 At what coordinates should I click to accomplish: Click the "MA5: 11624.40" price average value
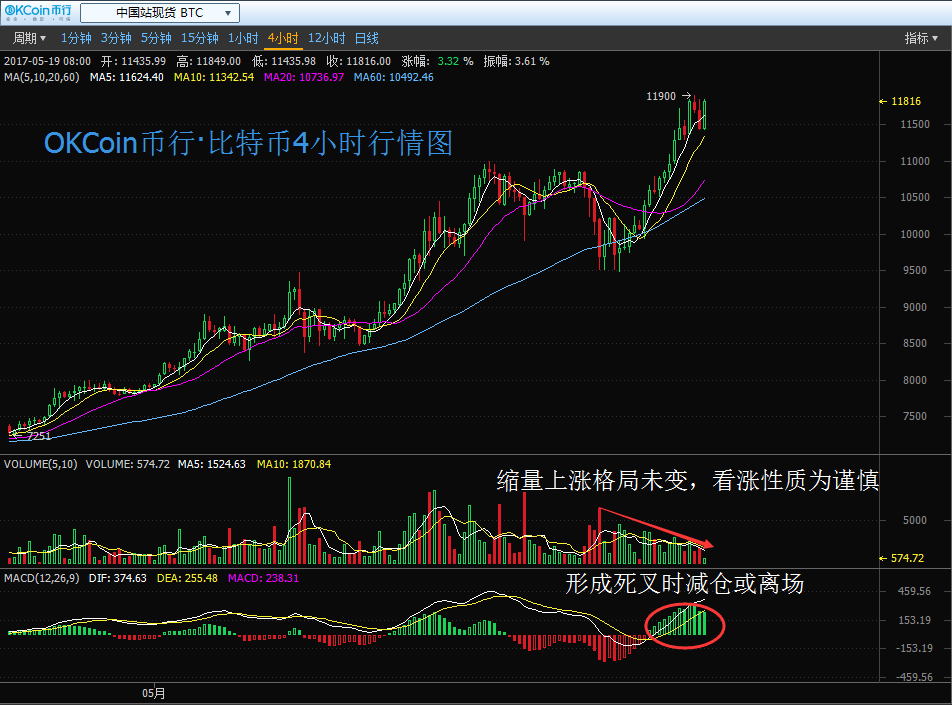pyautogui.click(x=127, y=77)
